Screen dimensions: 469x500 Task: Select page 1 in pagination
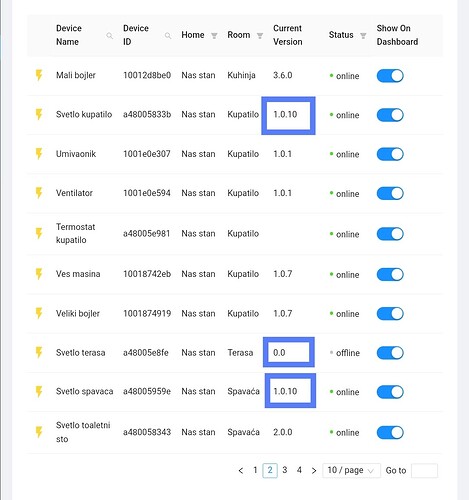click(255, 470)
